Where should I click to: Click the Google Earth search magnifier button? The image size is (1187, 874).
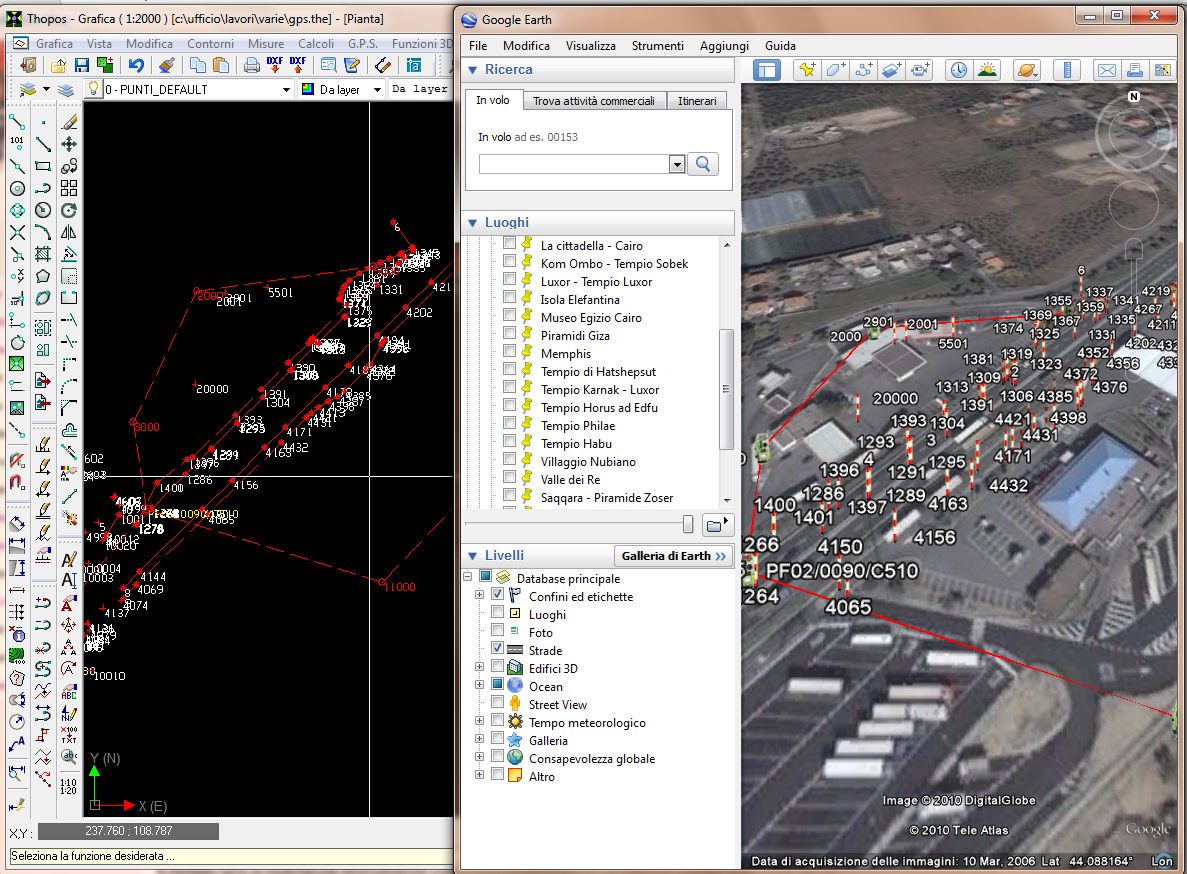(x=703, y=164)
